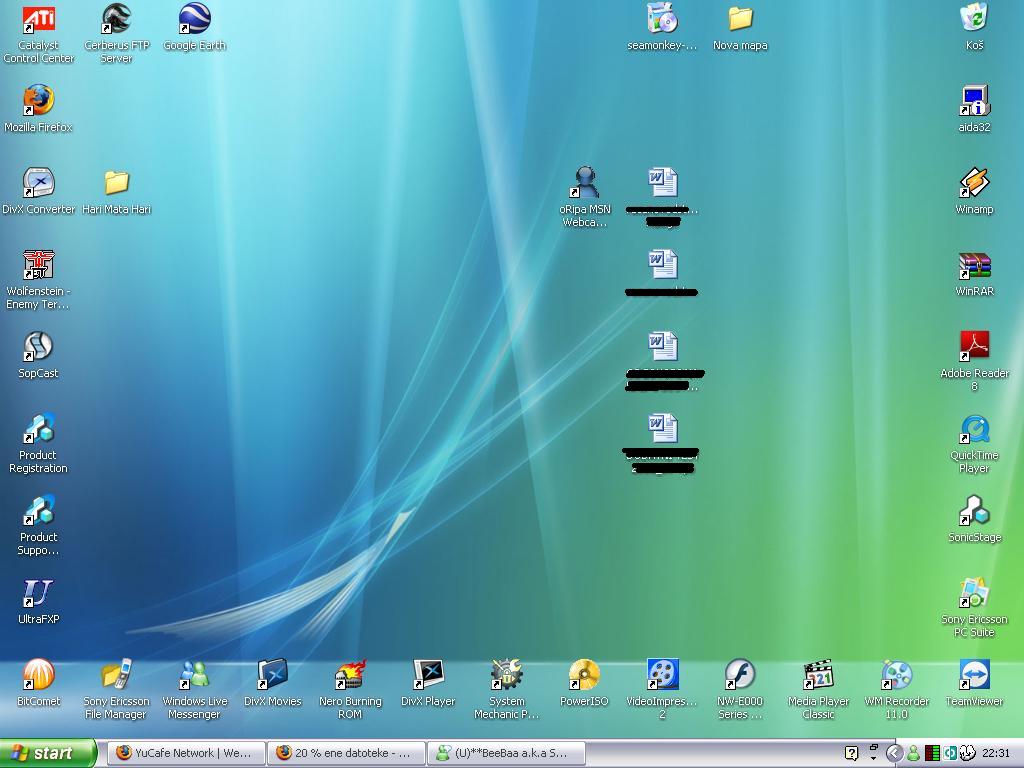Select System Mechanic Professional icon
This screenshot has width=1024, height=768.
pyautogui.click(x=506, y=675)
